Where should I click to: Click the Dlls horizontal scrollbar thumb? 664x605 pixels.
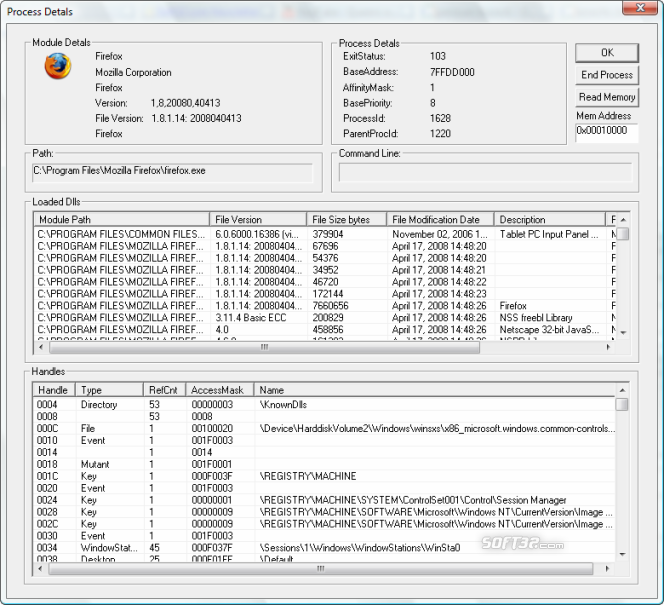pos(265,347)
